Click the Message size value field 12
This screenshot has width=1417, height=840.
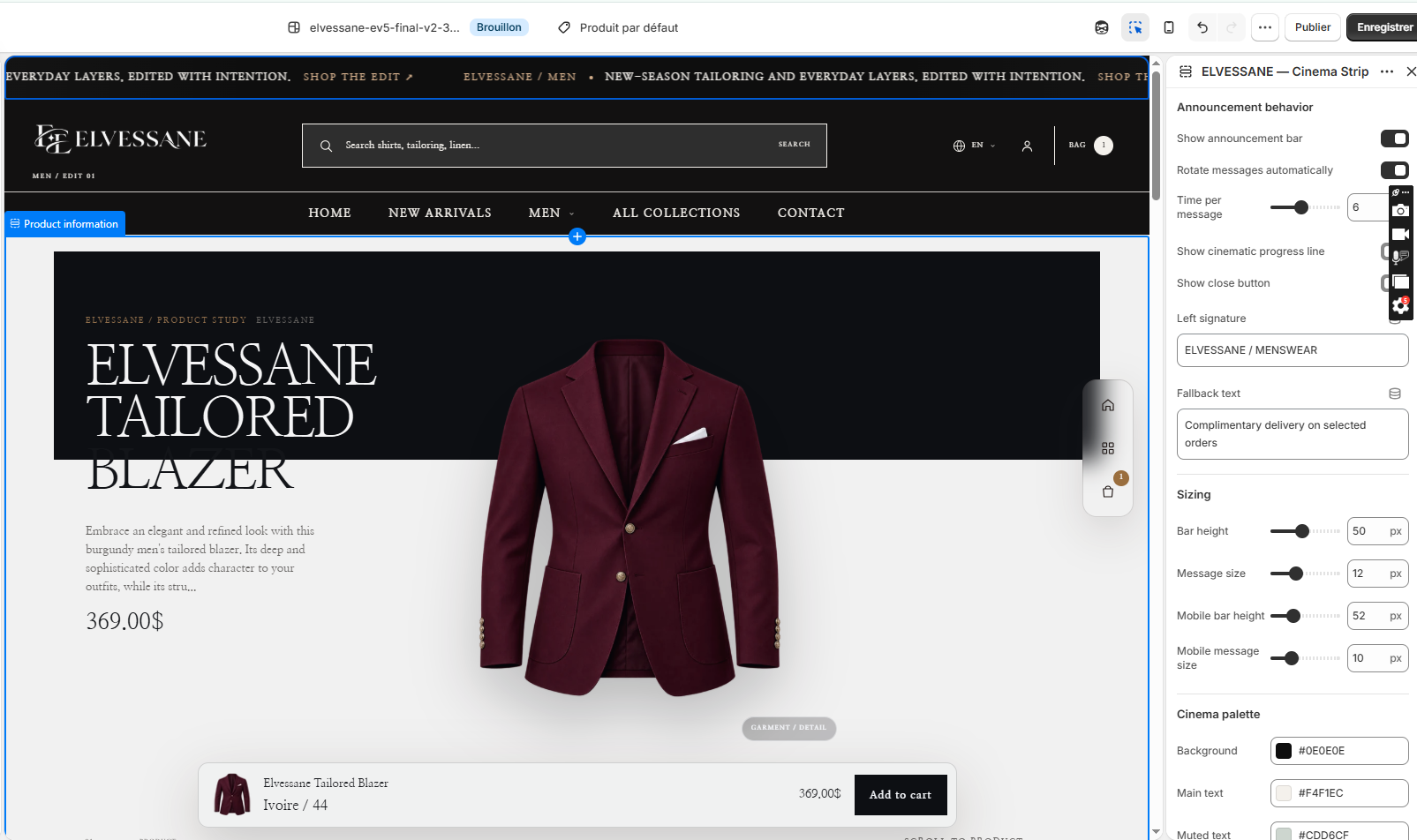pyautogui.click(x=1377, y=574)
